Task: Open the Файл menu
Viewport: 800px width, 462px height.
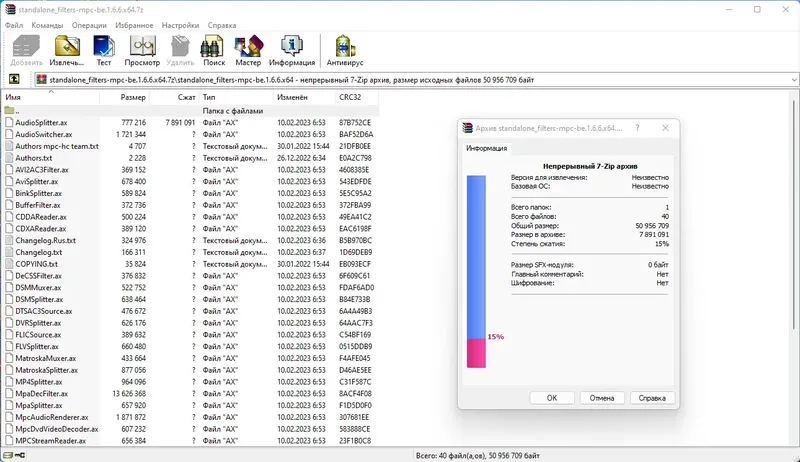Action: click(14, 25)
